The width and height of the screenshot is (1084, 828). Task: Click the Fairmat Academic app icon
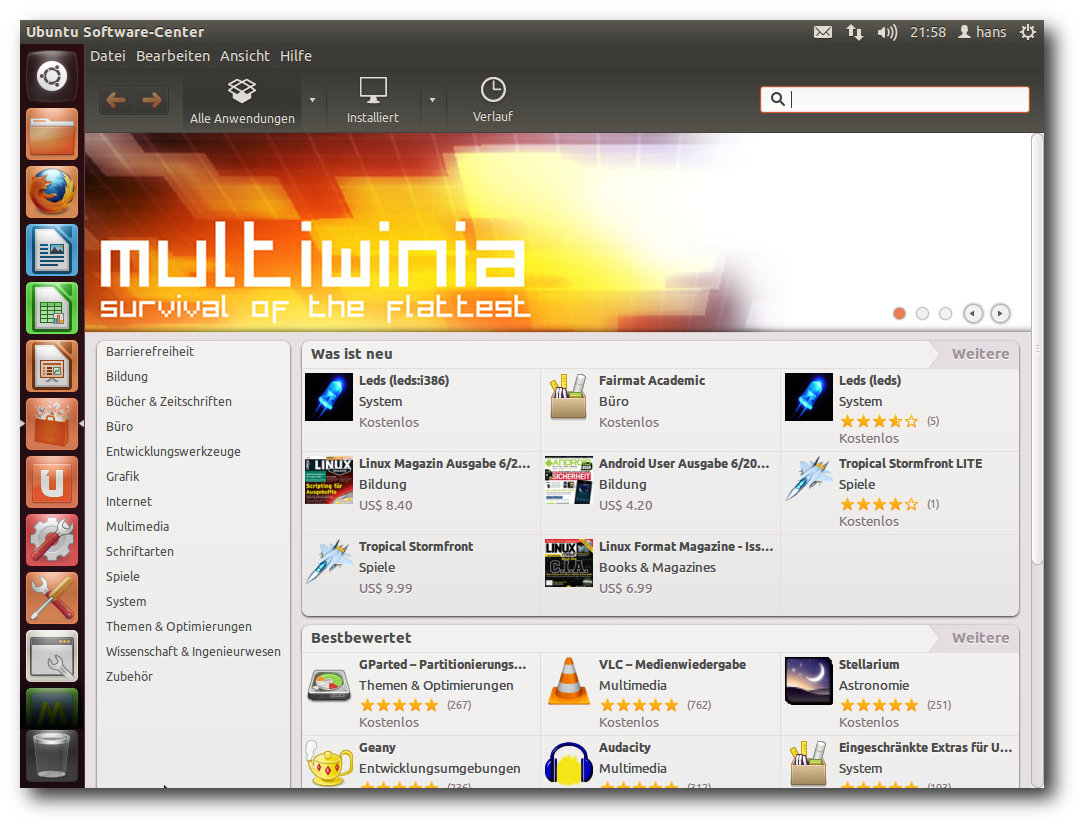coord(569,397)
